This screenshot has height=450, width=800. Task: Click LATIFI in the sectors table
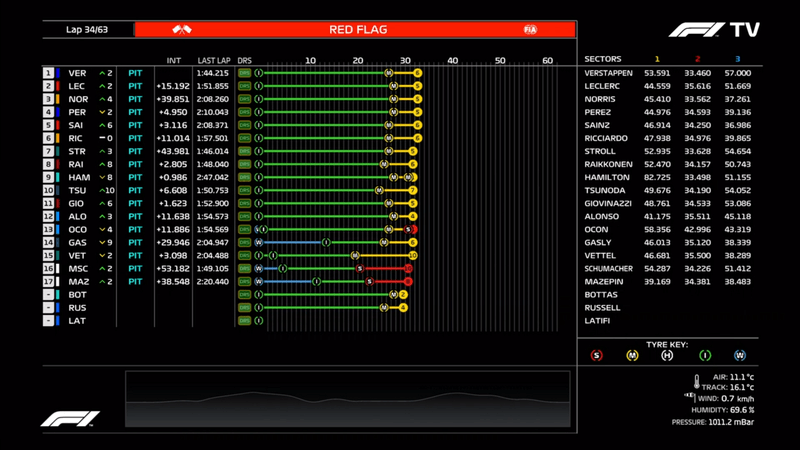tap(597, 321)
